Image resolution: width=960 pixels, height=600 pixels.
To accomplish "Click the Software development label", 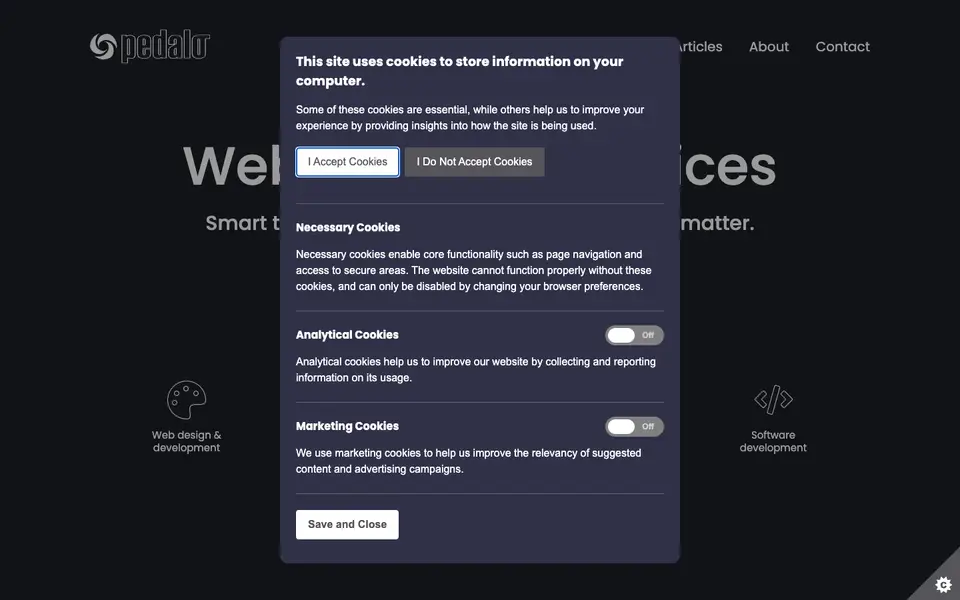I will [x=773, y=441].
